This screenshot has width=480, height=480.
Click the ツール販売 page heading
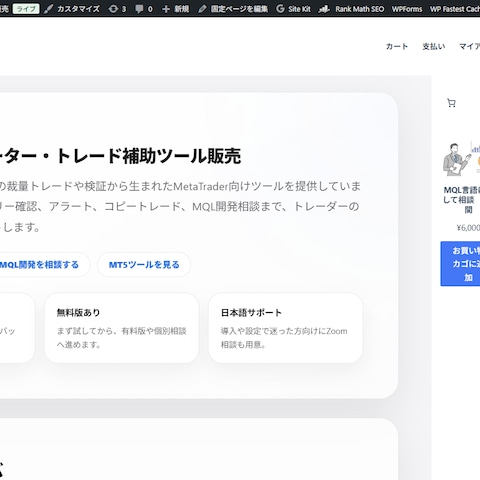pos(120,156)
